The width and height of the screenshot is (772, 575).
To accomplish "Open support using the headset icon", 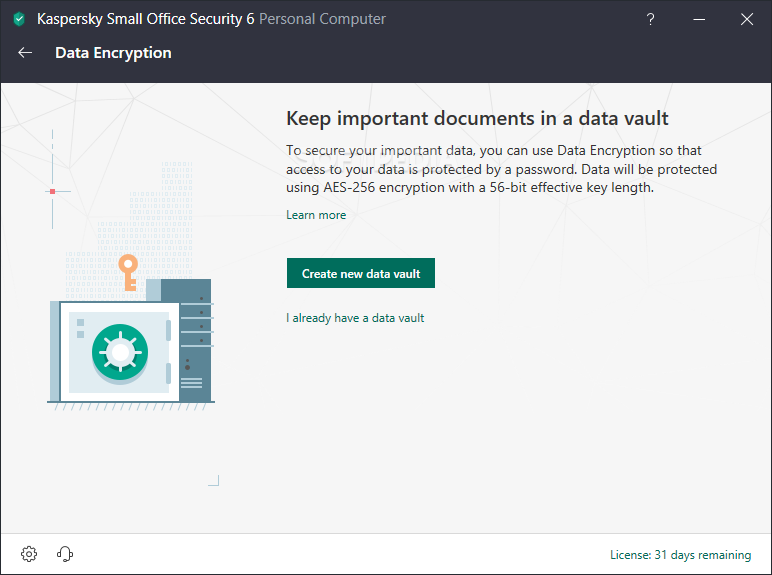I will (65, 554).
